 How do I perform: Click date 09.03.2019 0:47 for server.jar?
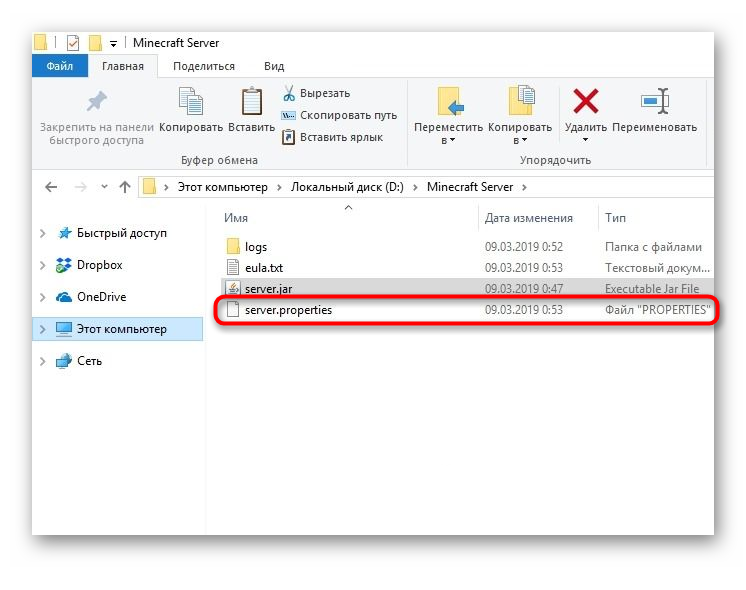tap(524, 289)
